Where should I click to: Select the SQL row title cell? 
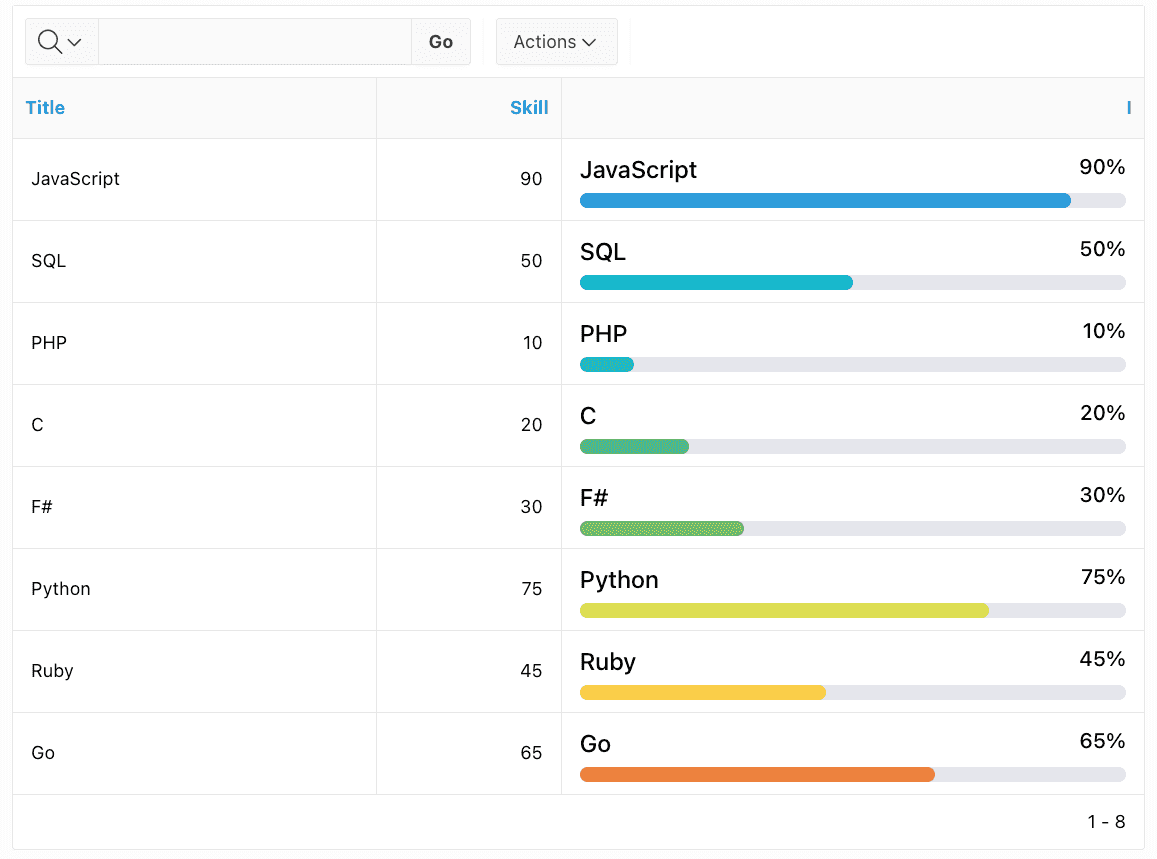[x=50, y=261]
